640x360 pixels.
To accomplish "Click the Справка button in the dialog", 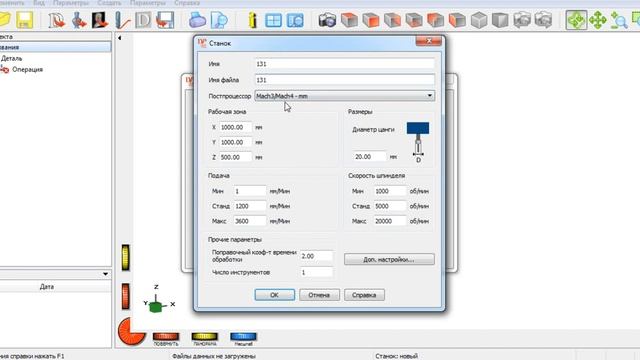I will coord(364,295).
